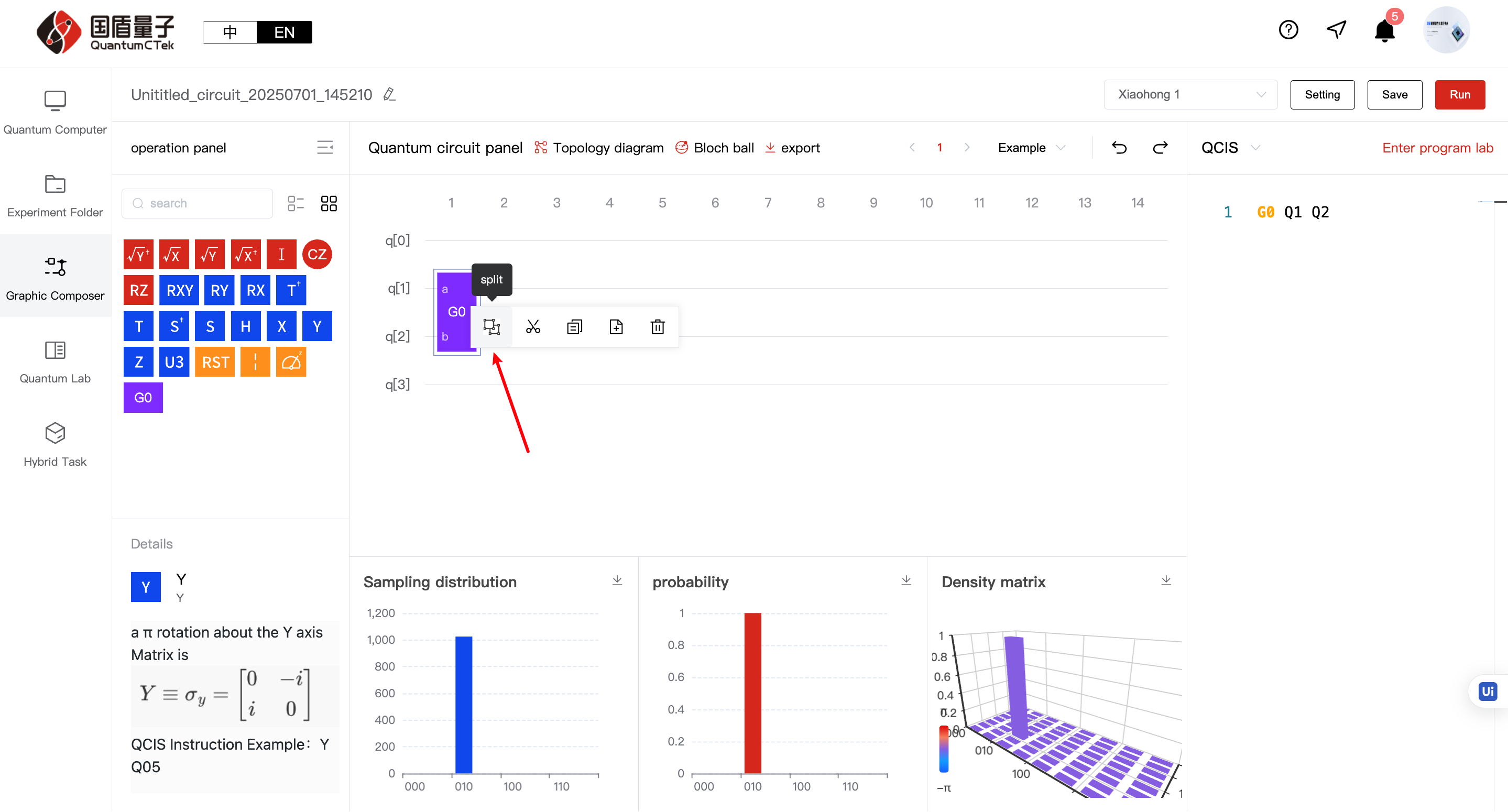Click the density matrix phase color bar
This screenshot has height=812, width=1508.
pyautogui.click(x=944, y=748)
